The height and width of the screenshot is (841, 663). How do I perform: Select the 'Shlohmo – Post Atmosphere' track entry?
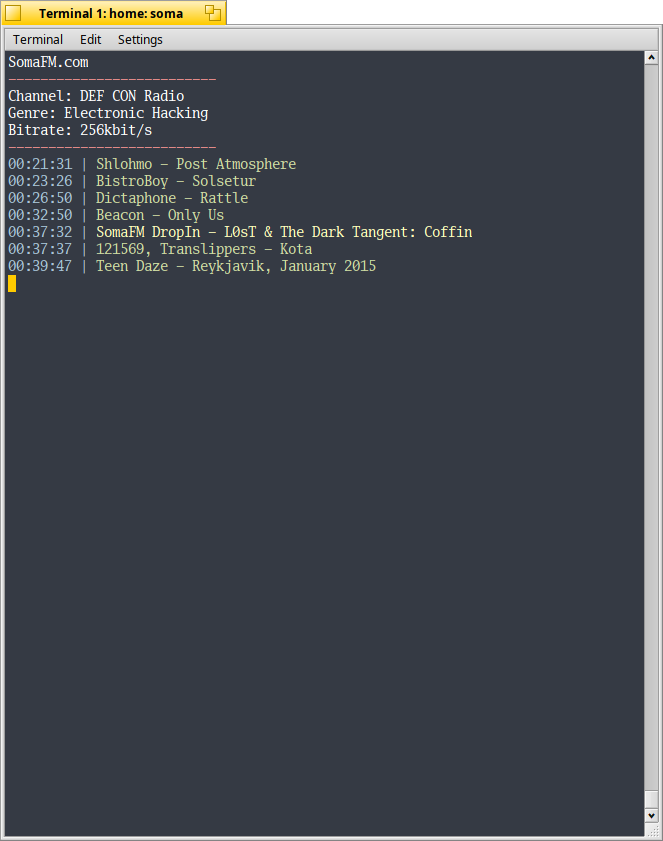(x=195, y=163)
